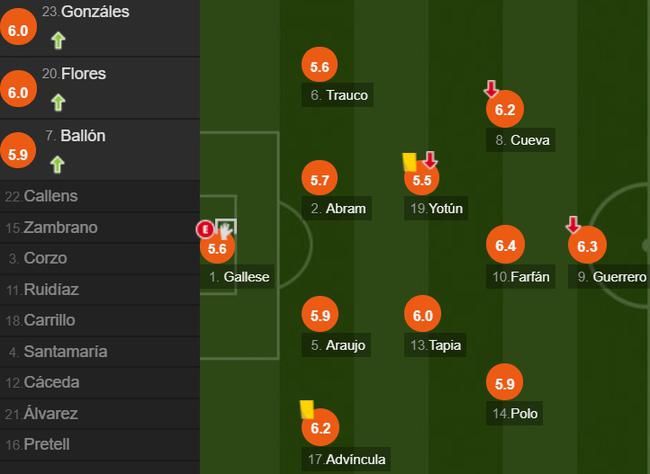Viewport: 650px width, 474px height.
Task: Click the green substitution arrow under Ballón
Action: click(x=58, y=162)
